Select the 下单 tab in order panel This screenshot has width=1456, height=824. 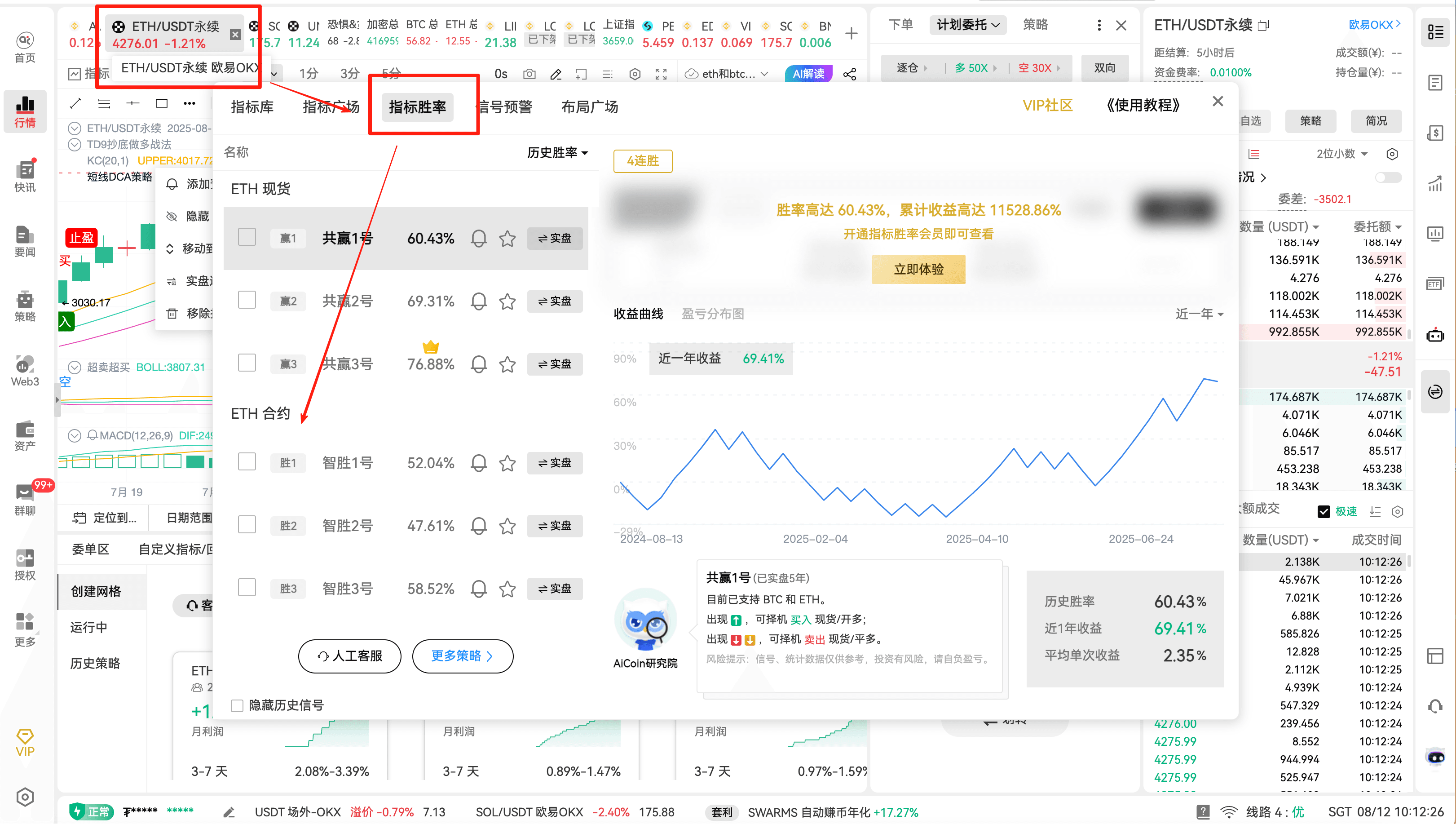coord(900,25)
